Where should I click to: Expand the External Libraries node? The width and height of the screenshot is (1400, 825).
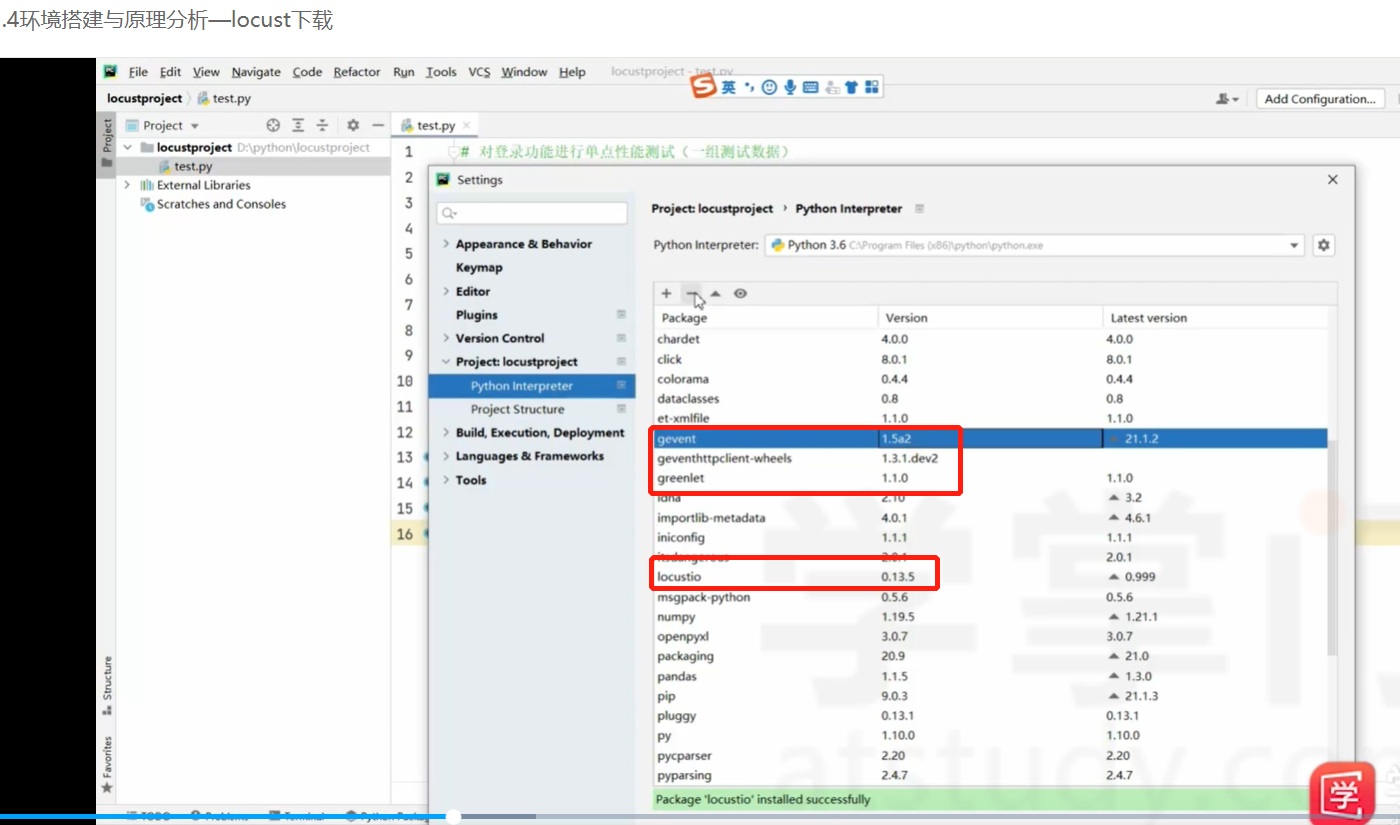[126, 185]
